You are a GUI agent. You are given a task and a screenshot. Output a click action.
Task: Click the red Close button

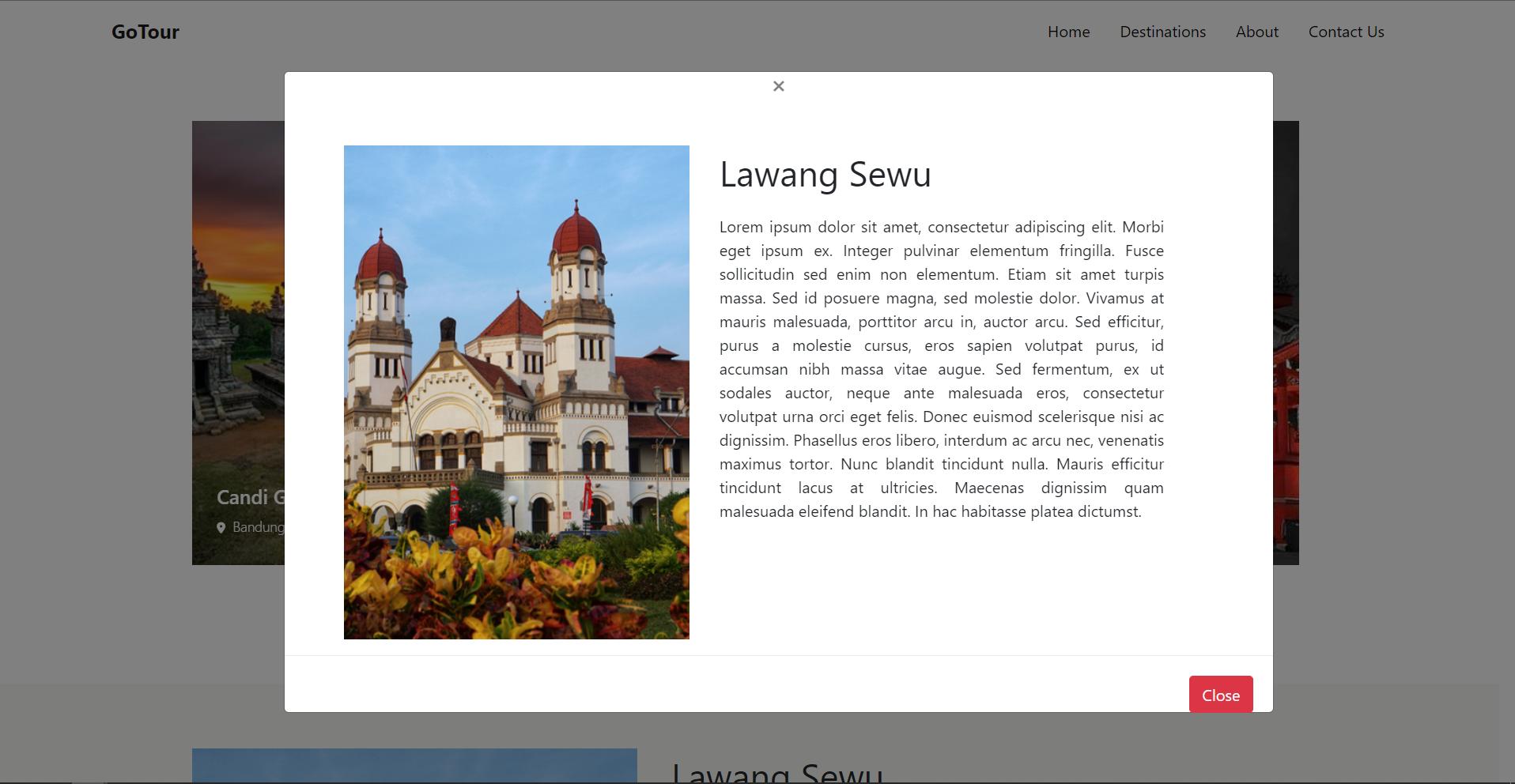[1221, 695]
